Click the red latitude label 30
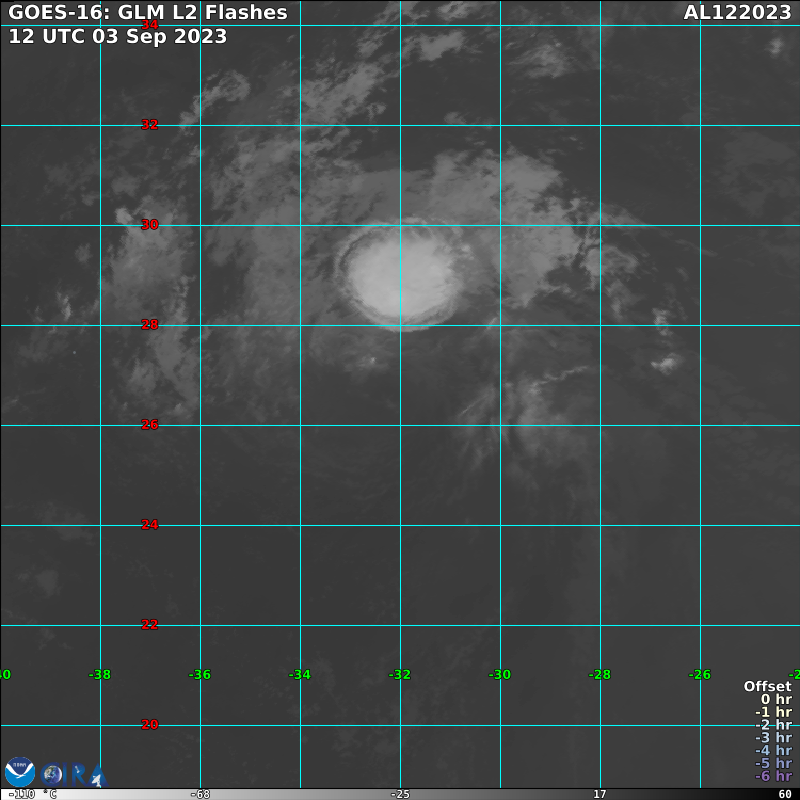Screen dimensions: 800x800 click(x=150, y=225)
